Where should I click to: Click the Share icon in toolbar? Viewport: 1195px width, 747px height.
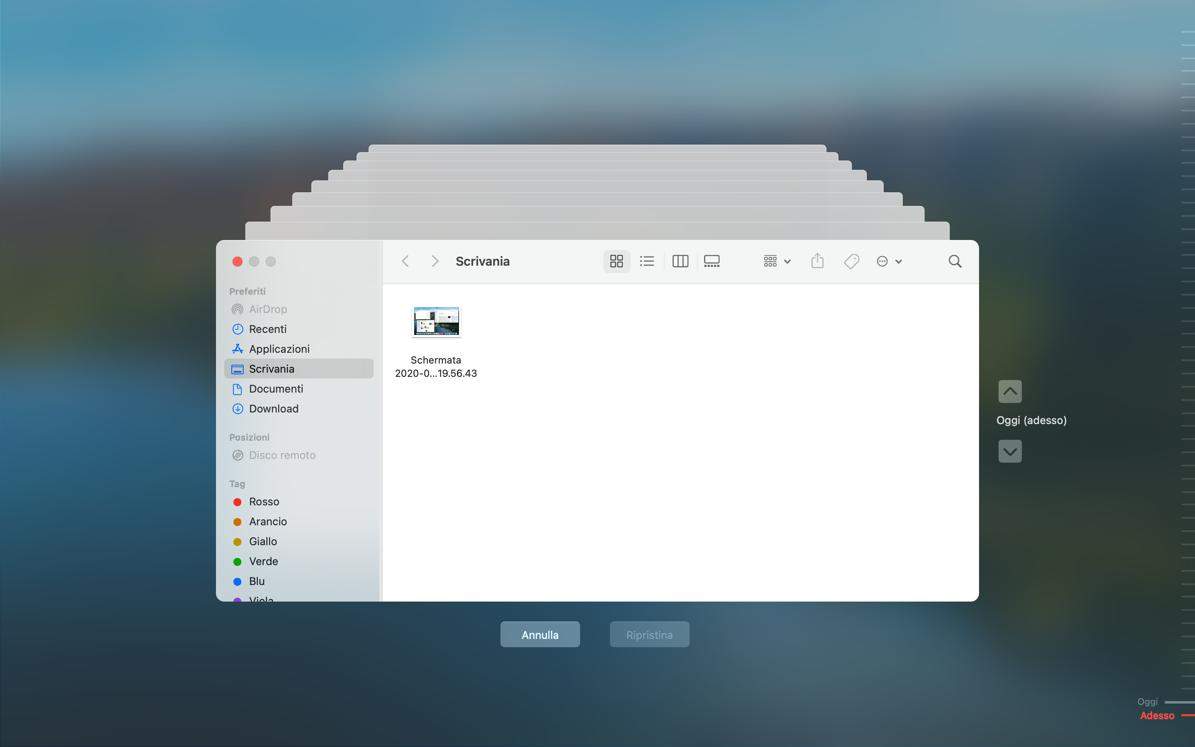(817, 261)
